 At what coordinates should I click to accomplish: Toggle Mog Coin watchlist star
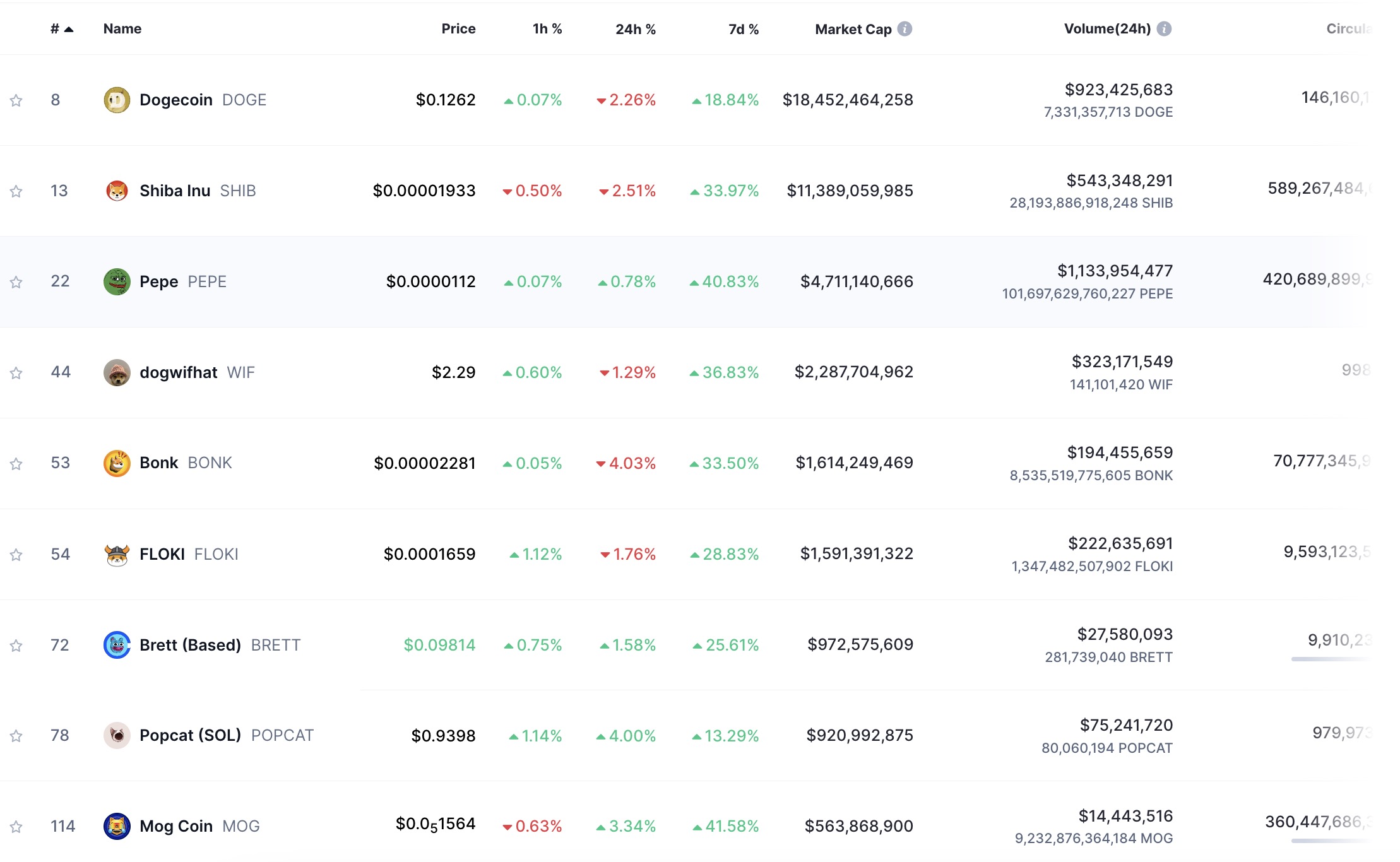[x=16, y=827]
